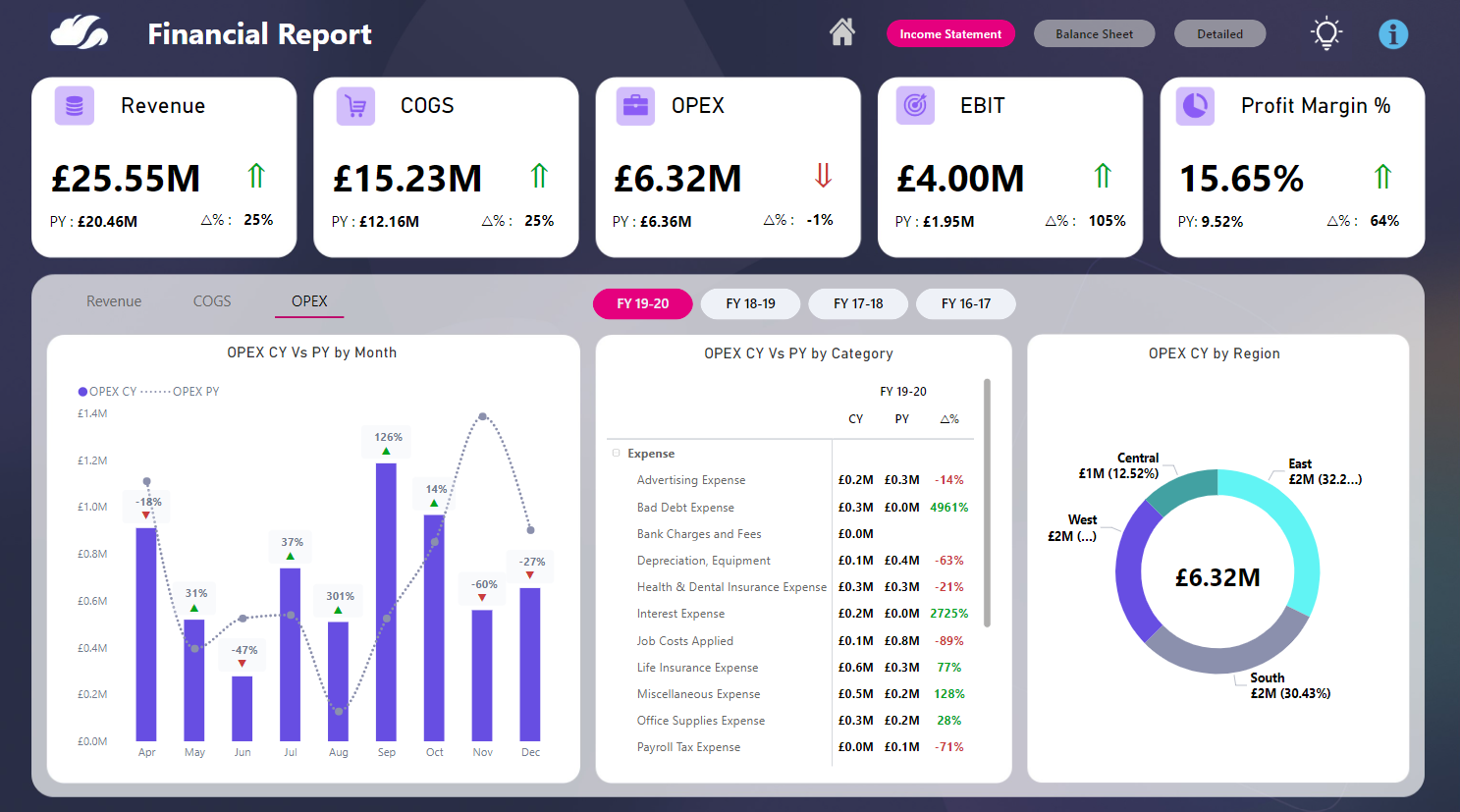Click the 2725% value in table

point(949,614)
